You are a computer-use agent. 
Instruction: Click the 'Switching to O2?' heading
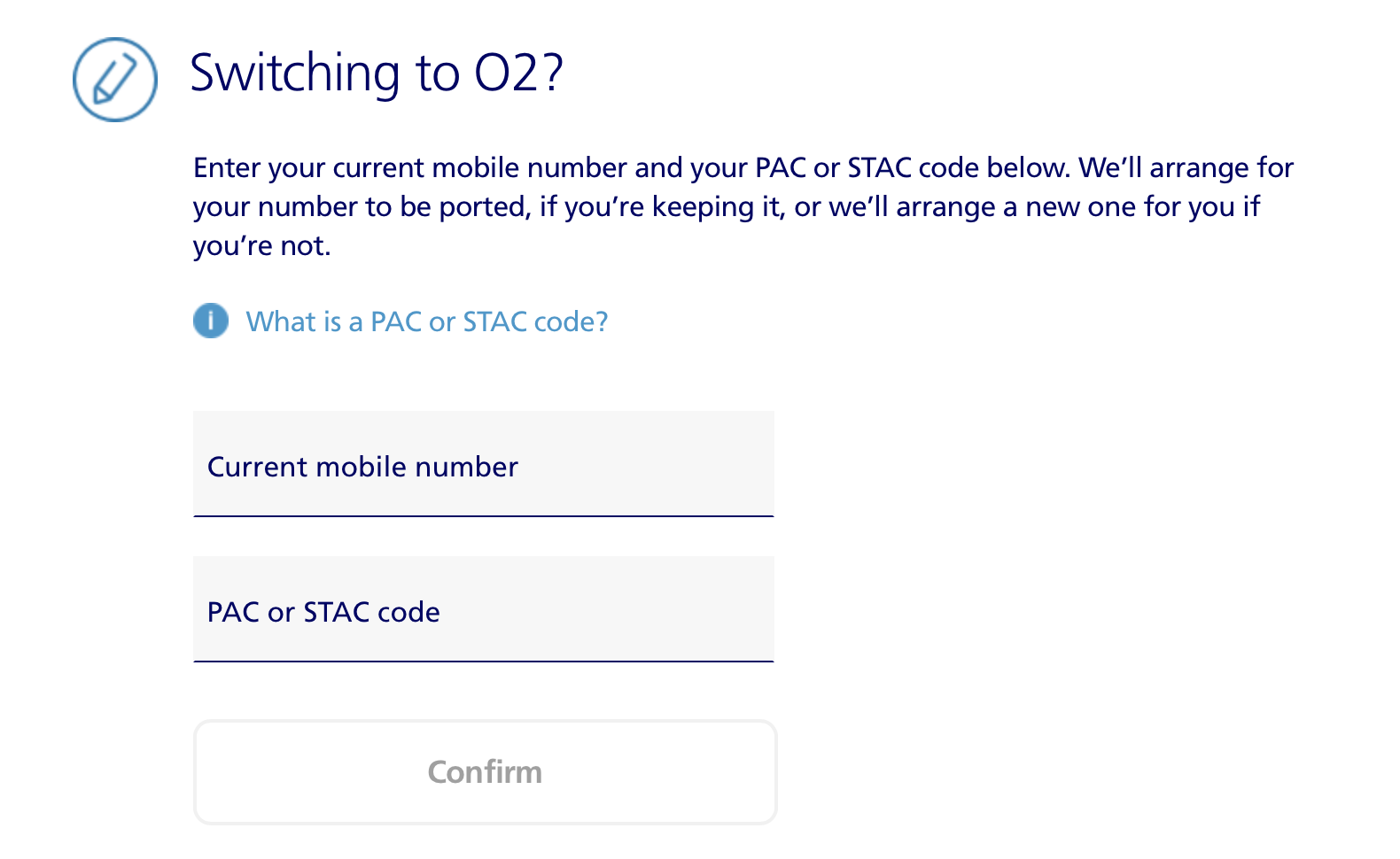pos(377,73)
